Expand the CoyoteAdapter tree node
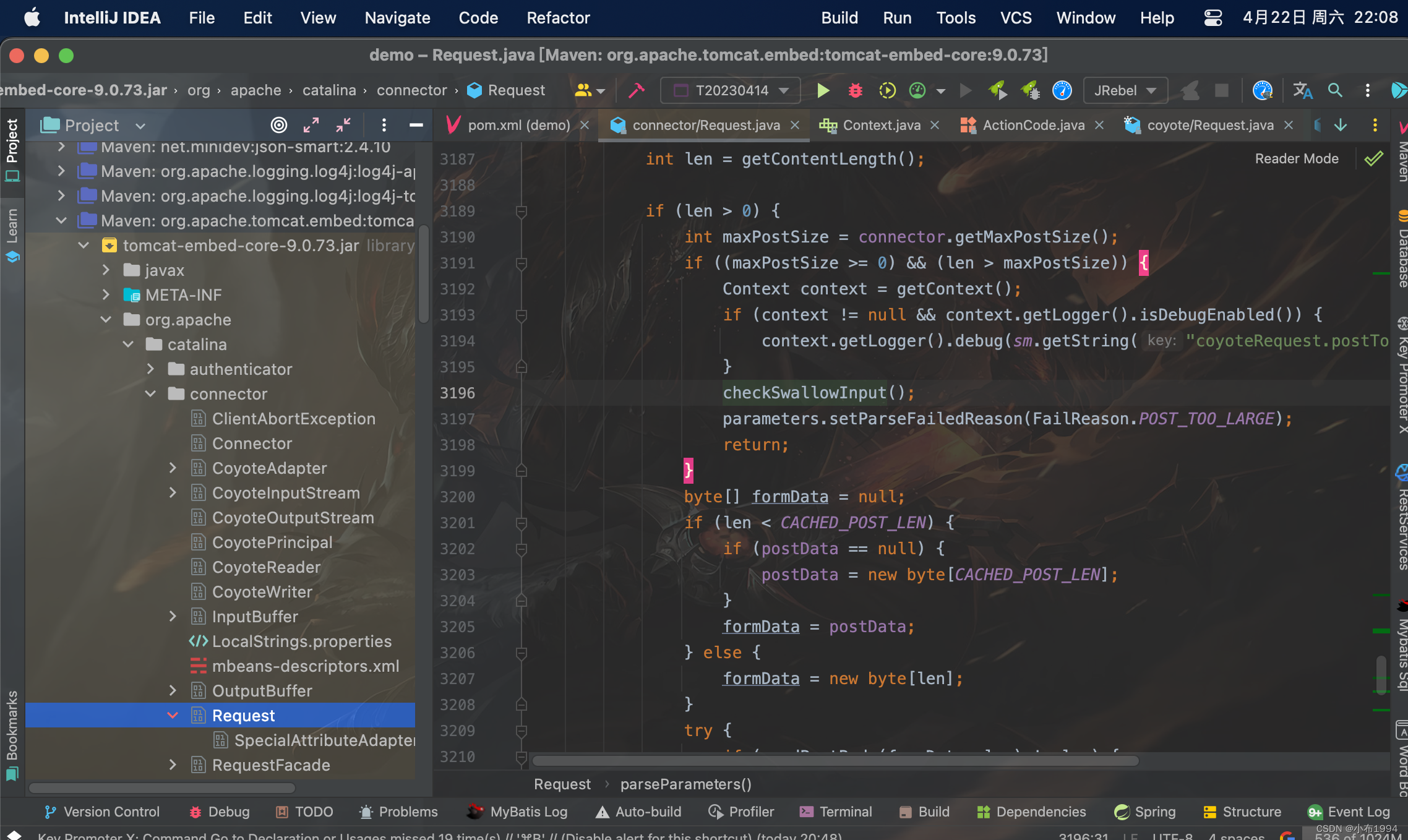The image size is (1408, 840). tap(173, 468)
